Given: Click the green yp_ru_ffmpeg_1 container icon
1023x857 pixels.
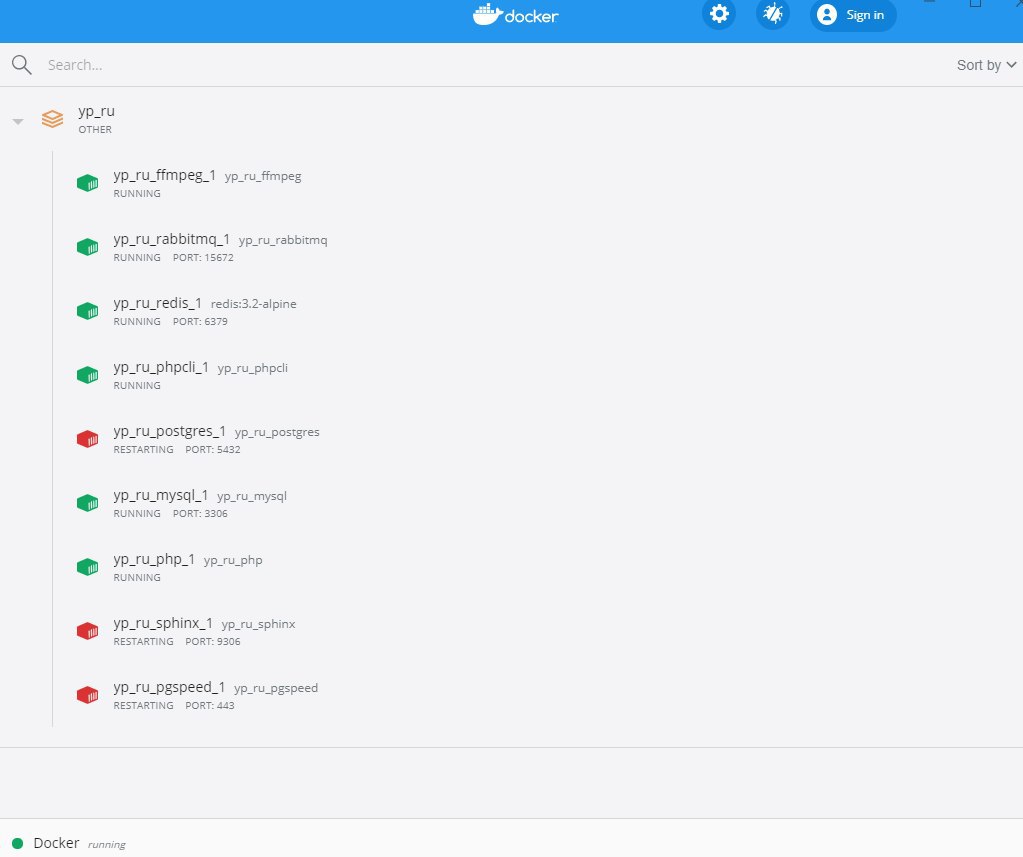Looking at the screenshot, I should point(87,183).
